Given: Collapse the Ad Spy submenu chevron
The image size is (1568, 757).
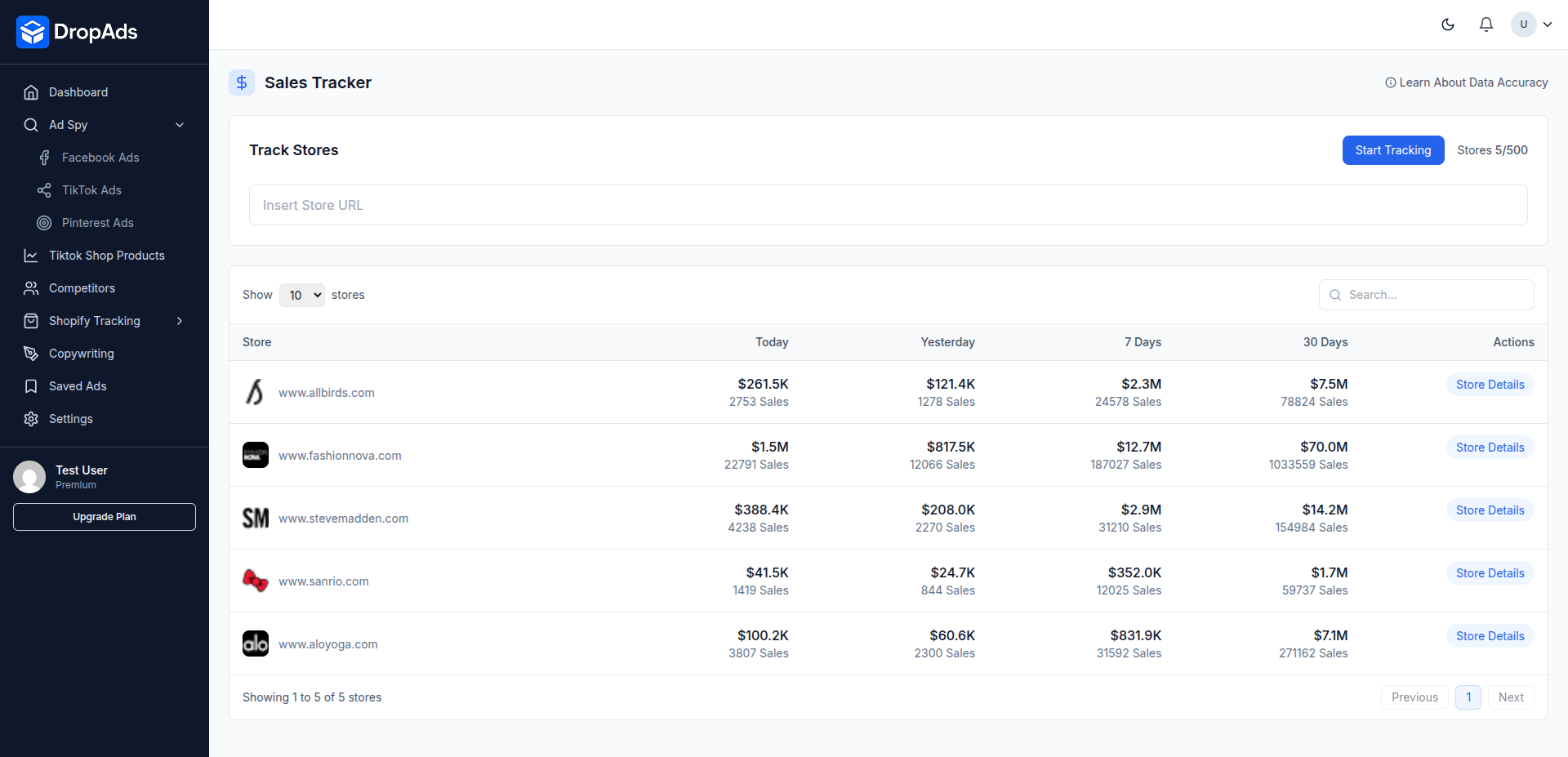Looking at the screenshot, I should click(180, 125).
